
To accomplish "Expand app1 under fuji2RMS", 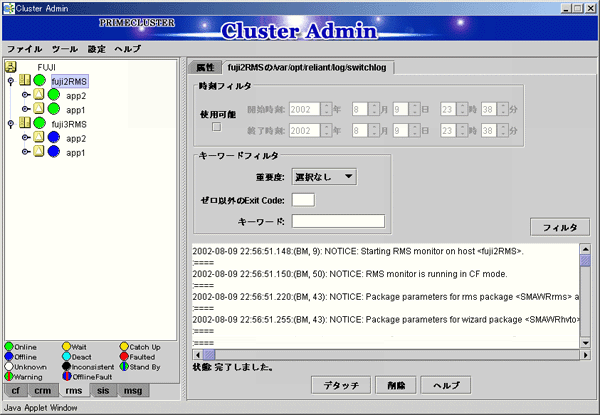I will (x=25, y=109).
